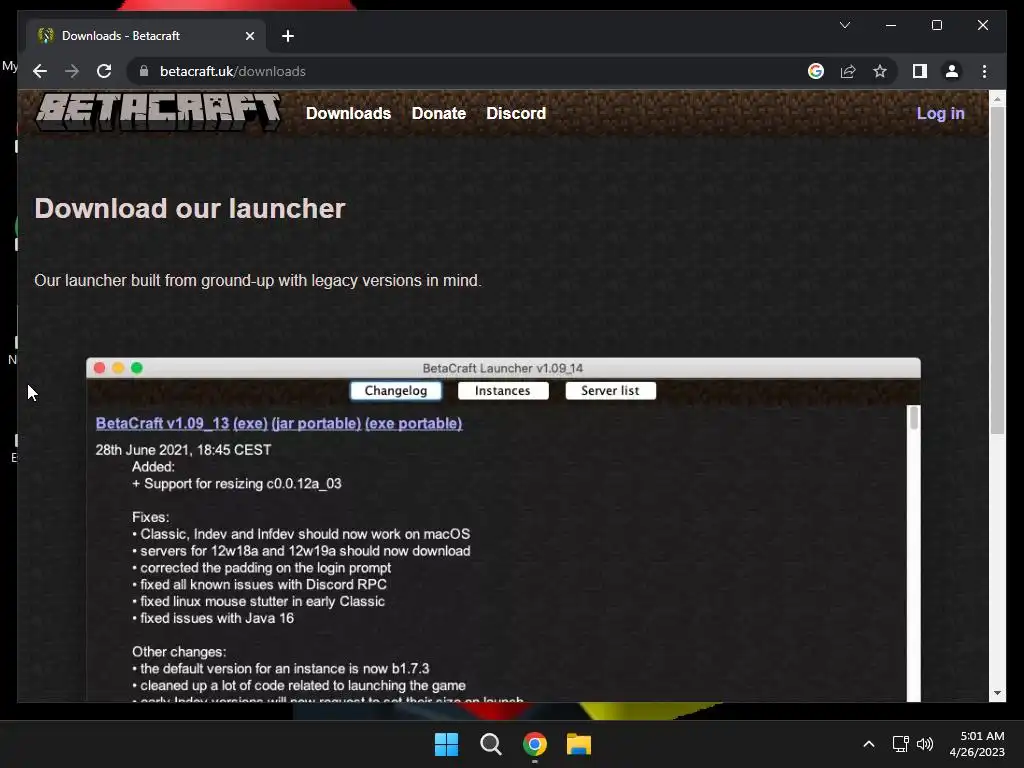Open File Explorer from taskbar

pos(579,744)
